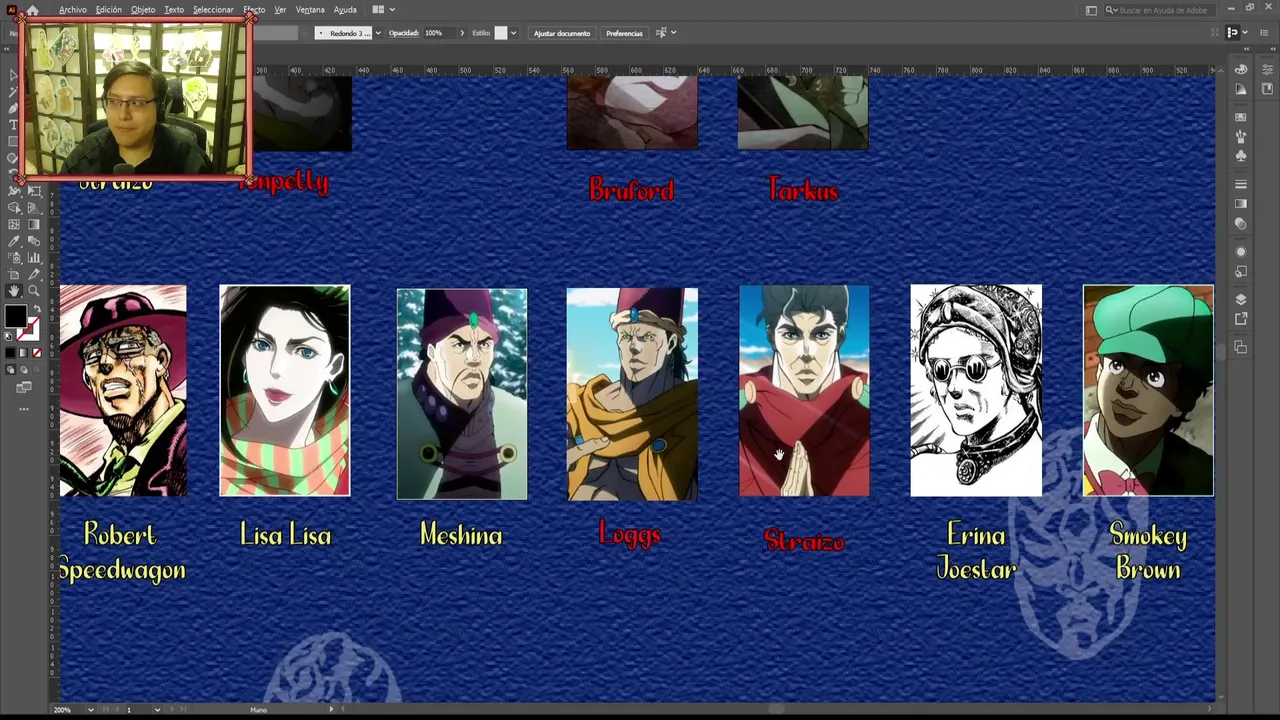Select the Artboard tool
The width and height of the screenshot is (1280, 720).
point(14,274)
